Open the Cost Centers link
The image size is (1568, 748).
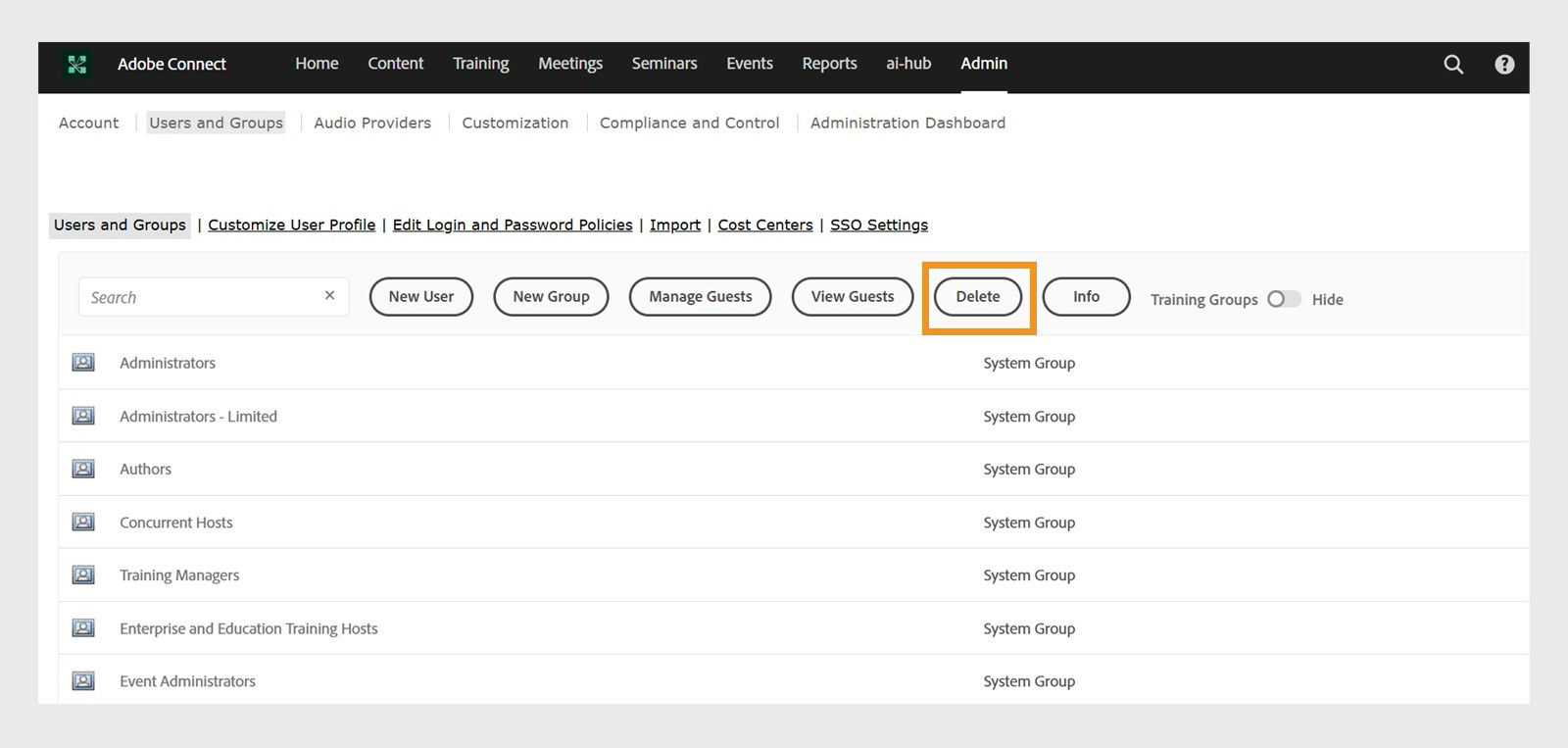(765, 224)
